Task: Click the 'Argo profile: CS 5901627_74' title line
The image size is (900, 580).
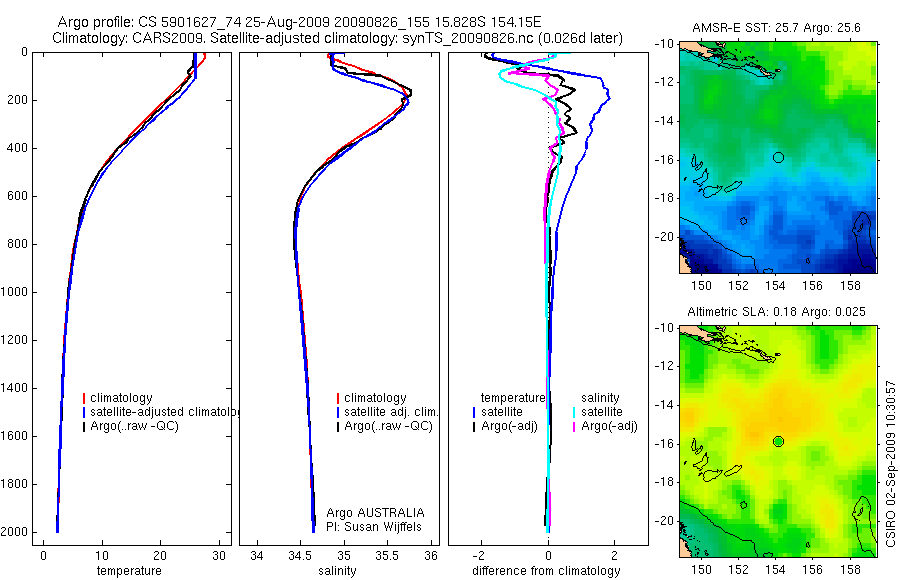Action: pos(299,23)
